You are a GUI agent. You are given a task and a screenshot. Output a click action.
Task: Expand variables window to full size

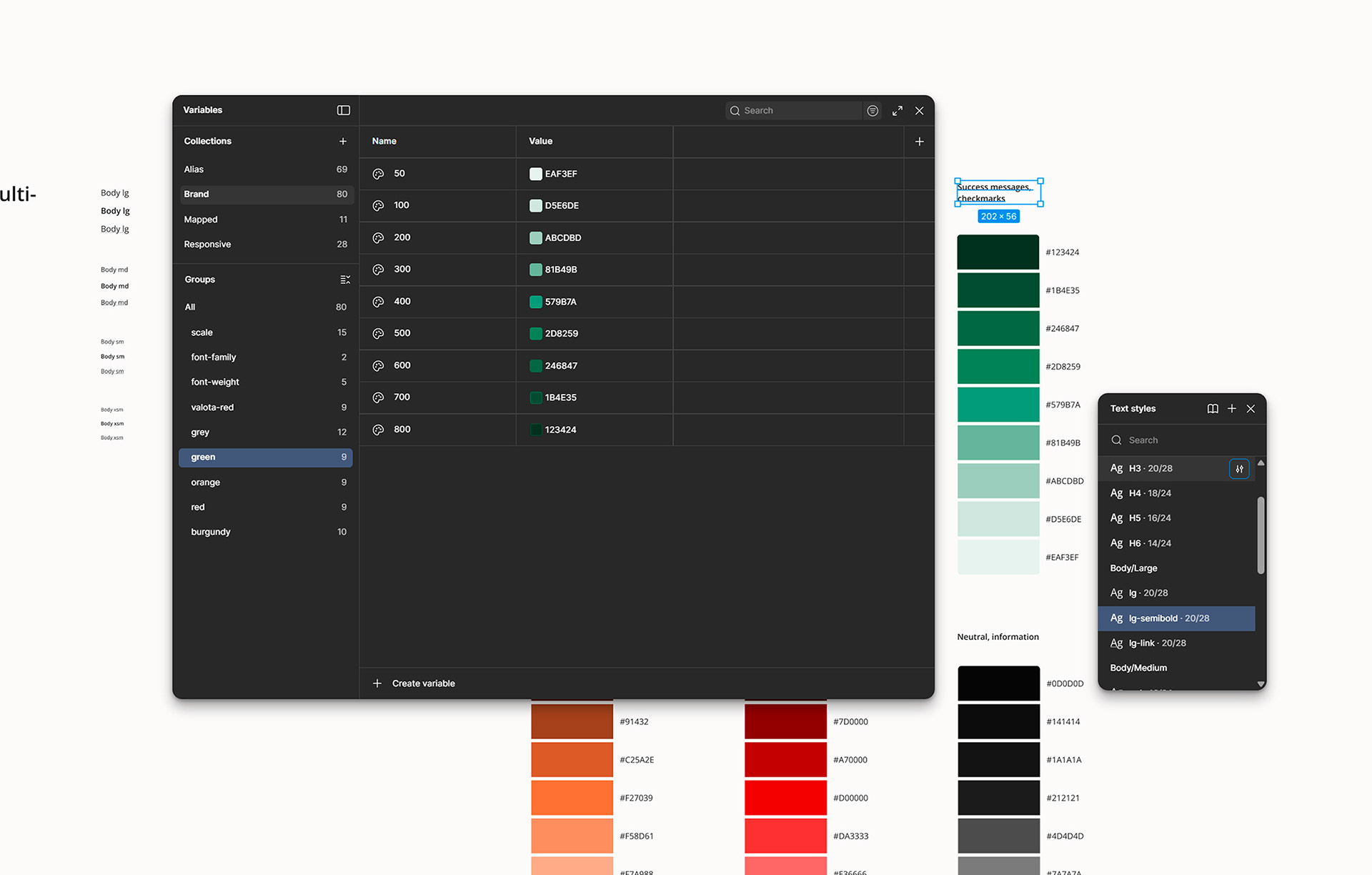(x=898, y=111)
